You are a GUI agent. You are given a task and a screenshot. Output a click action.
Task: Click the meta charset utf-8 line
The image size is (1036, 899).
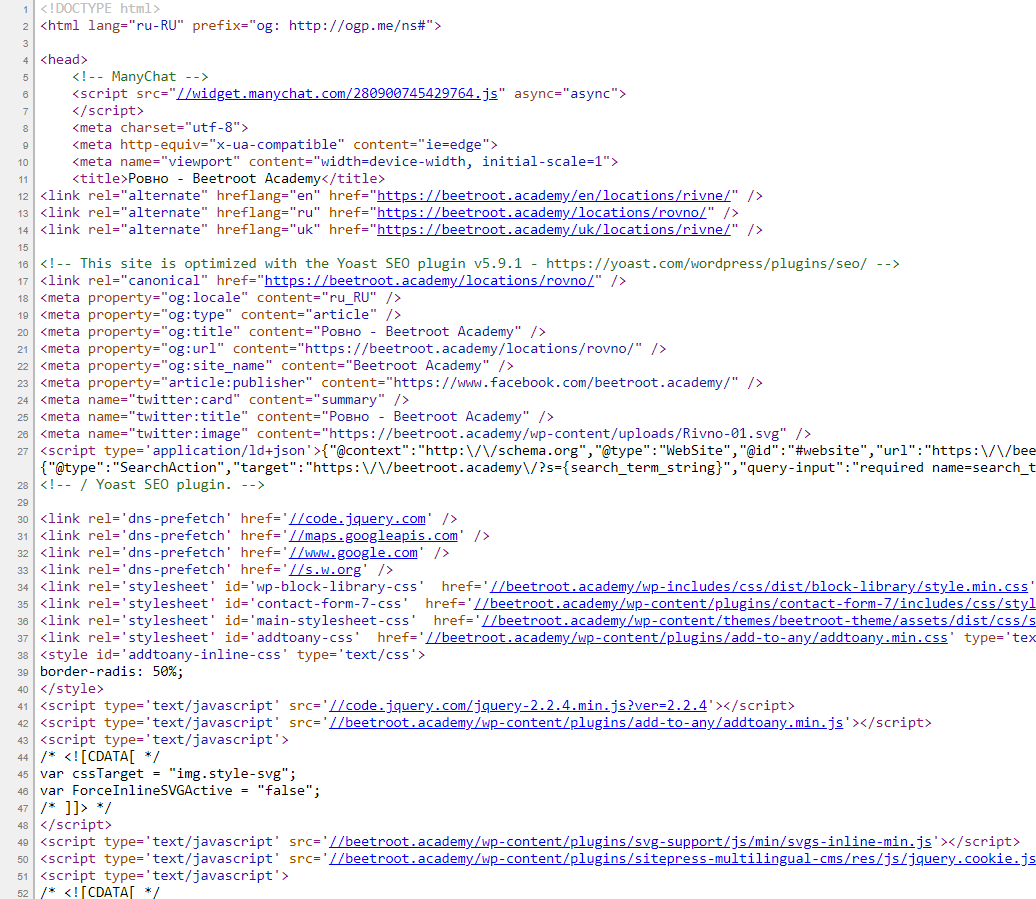160,127
